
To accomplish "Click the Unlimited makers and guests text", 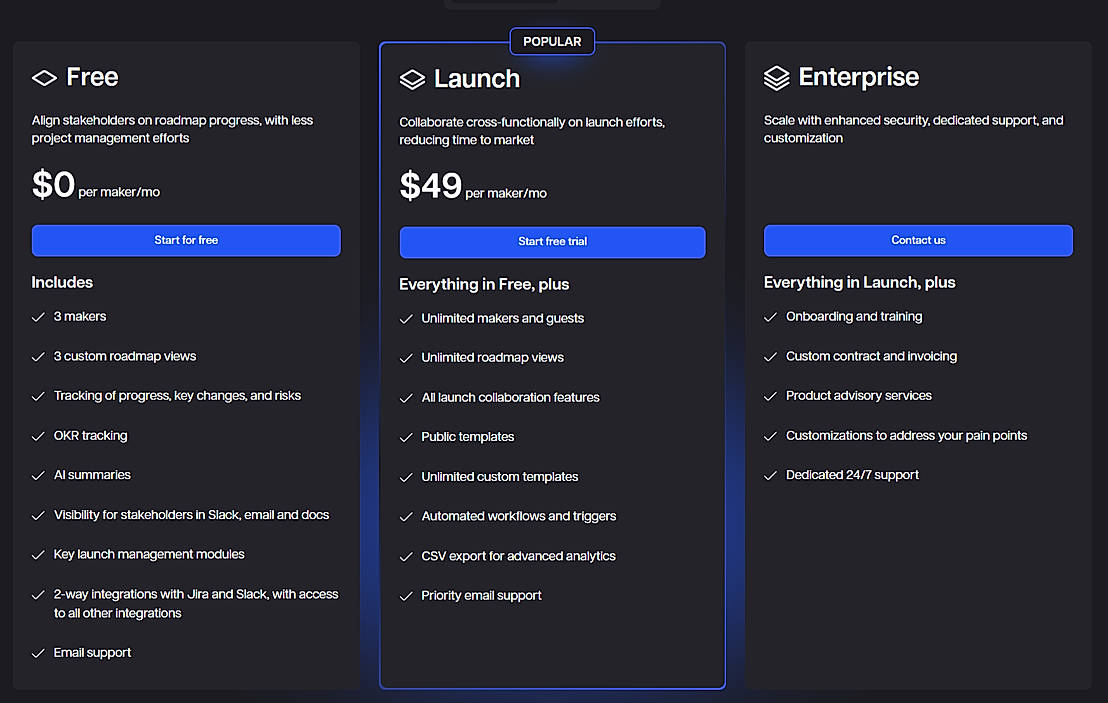I will 502,318.
